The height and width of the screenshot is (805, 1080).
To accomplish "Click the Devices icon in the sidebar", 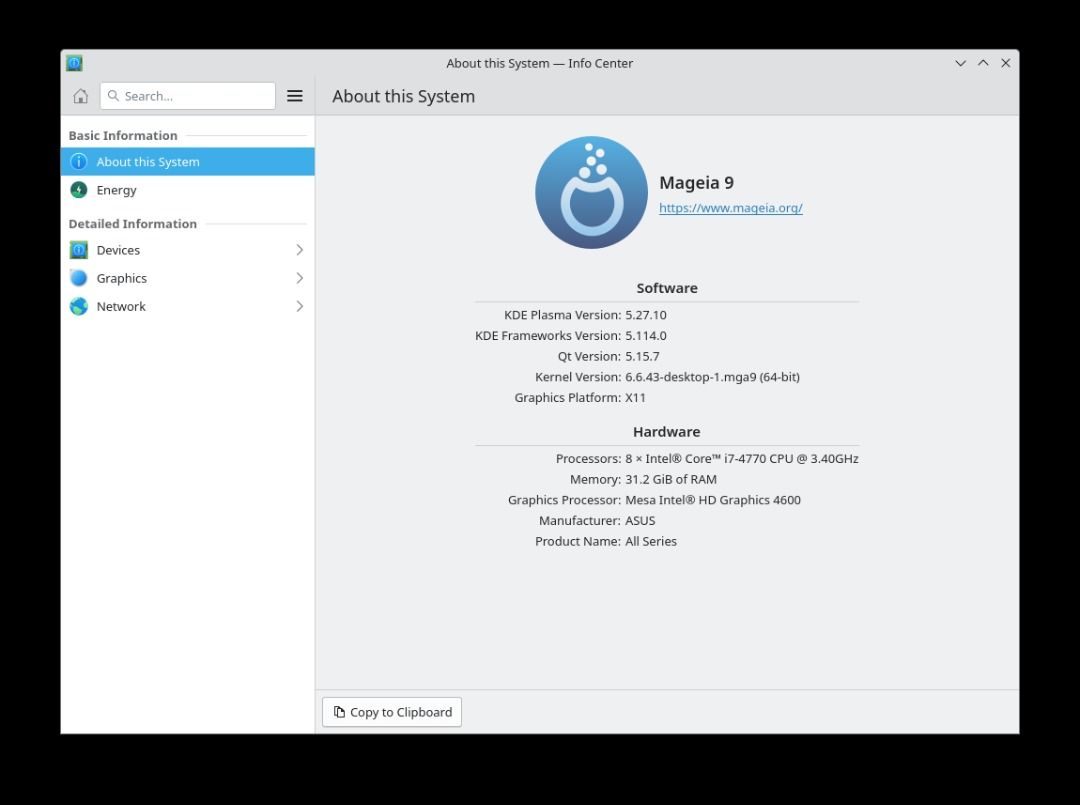I will tap(79, 250).
